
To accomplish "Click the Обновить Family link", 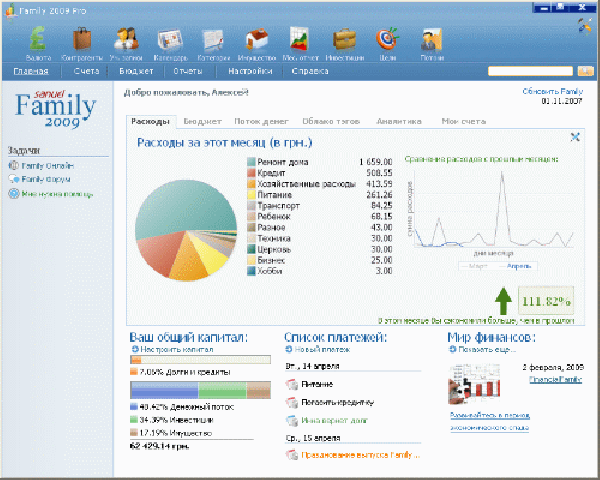I will coord(553,91).
